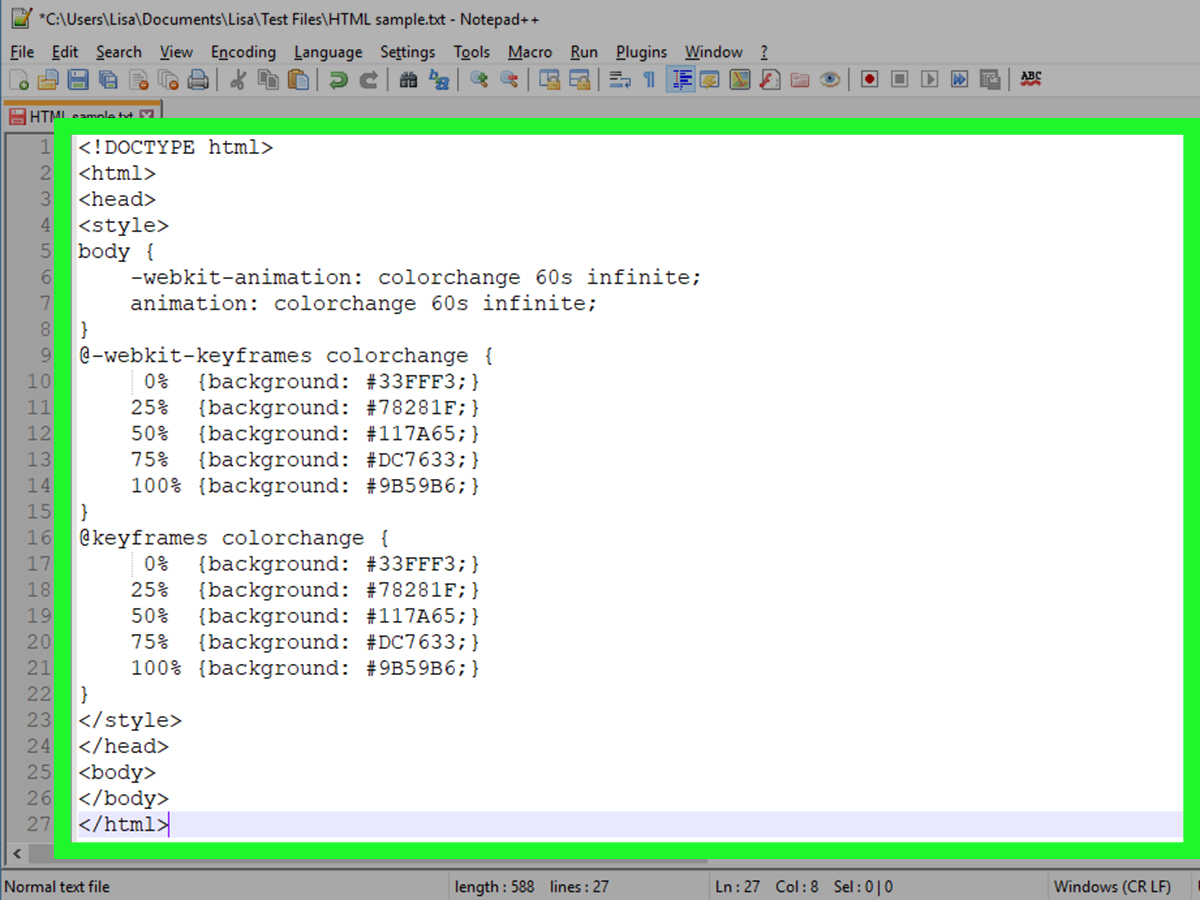
Task: Close the current document via toolbar icon
Action: click(139, 80)
